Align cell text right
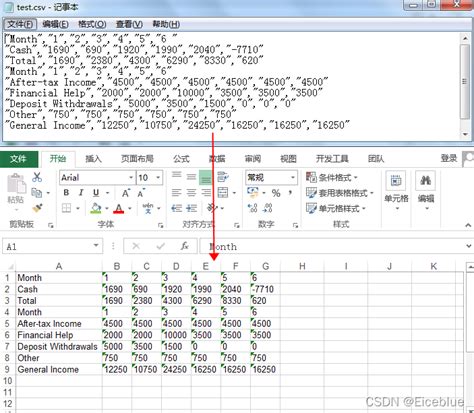The image size is (474, 413). click(206, 193)
